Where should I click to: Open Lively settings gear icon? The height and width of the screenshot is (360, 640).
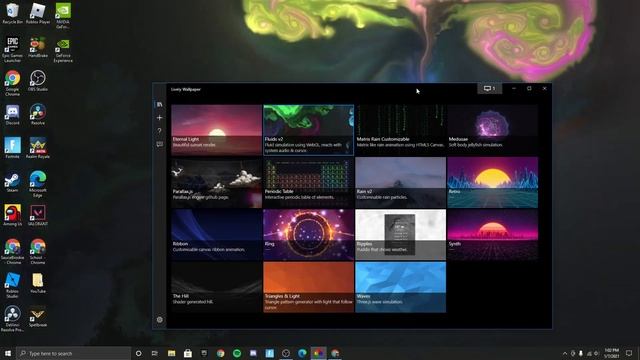(x=160, y=320)
